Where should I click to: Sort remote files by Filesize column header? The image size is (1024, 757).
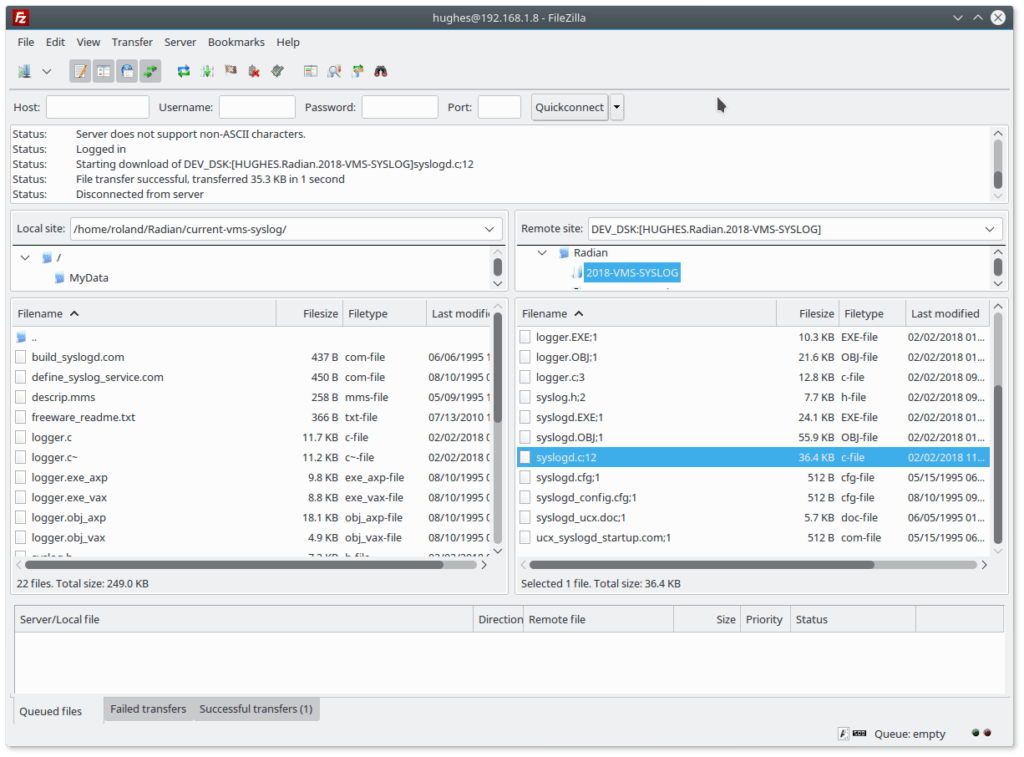806,313
